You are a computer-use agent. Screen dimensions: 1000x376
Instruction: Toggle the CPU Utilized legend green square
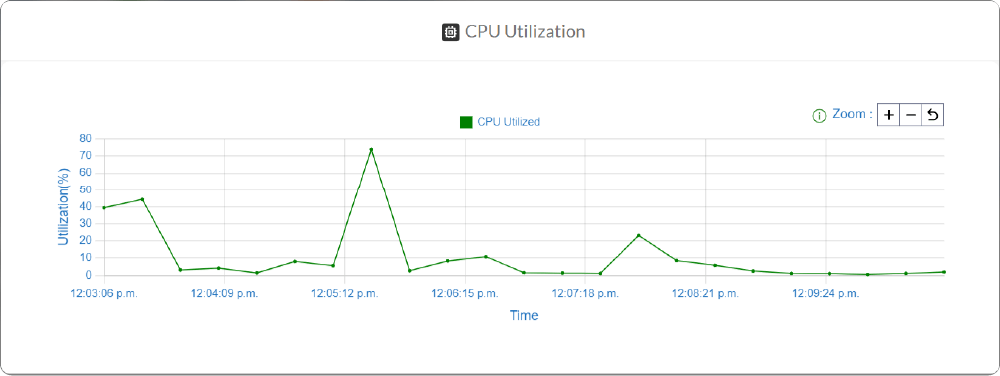coord(466,122)
